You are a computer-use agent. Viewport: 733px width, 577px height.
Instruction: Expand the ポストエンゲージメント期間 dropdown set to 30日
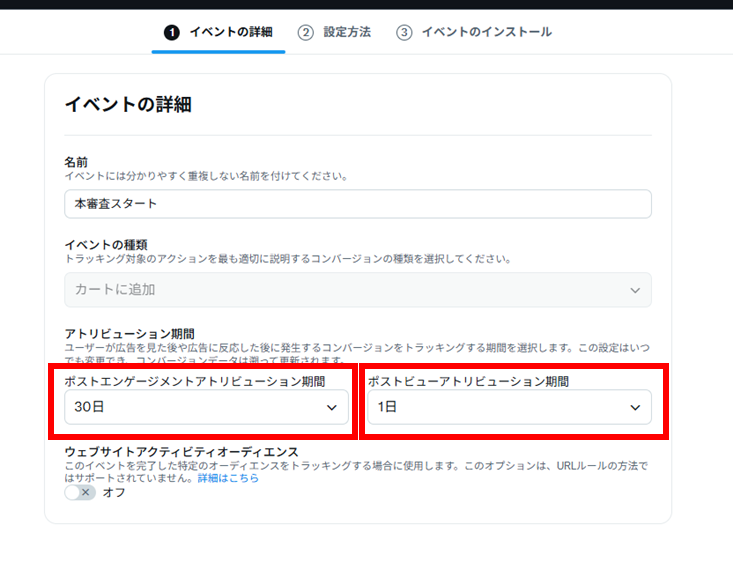pyautogui.click(x=206, y=408)
